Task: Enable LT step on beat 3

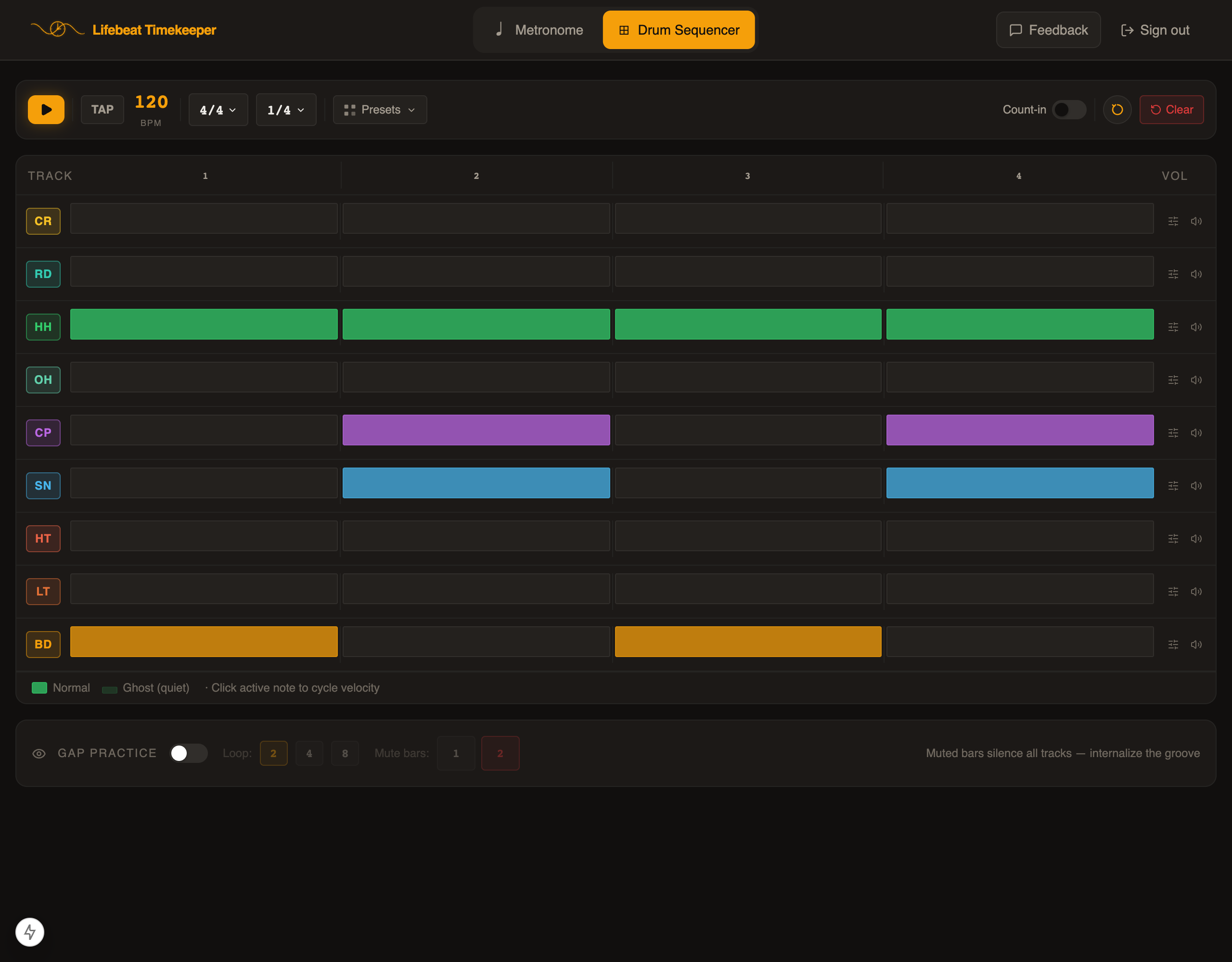Action: (x=748, y=589)
